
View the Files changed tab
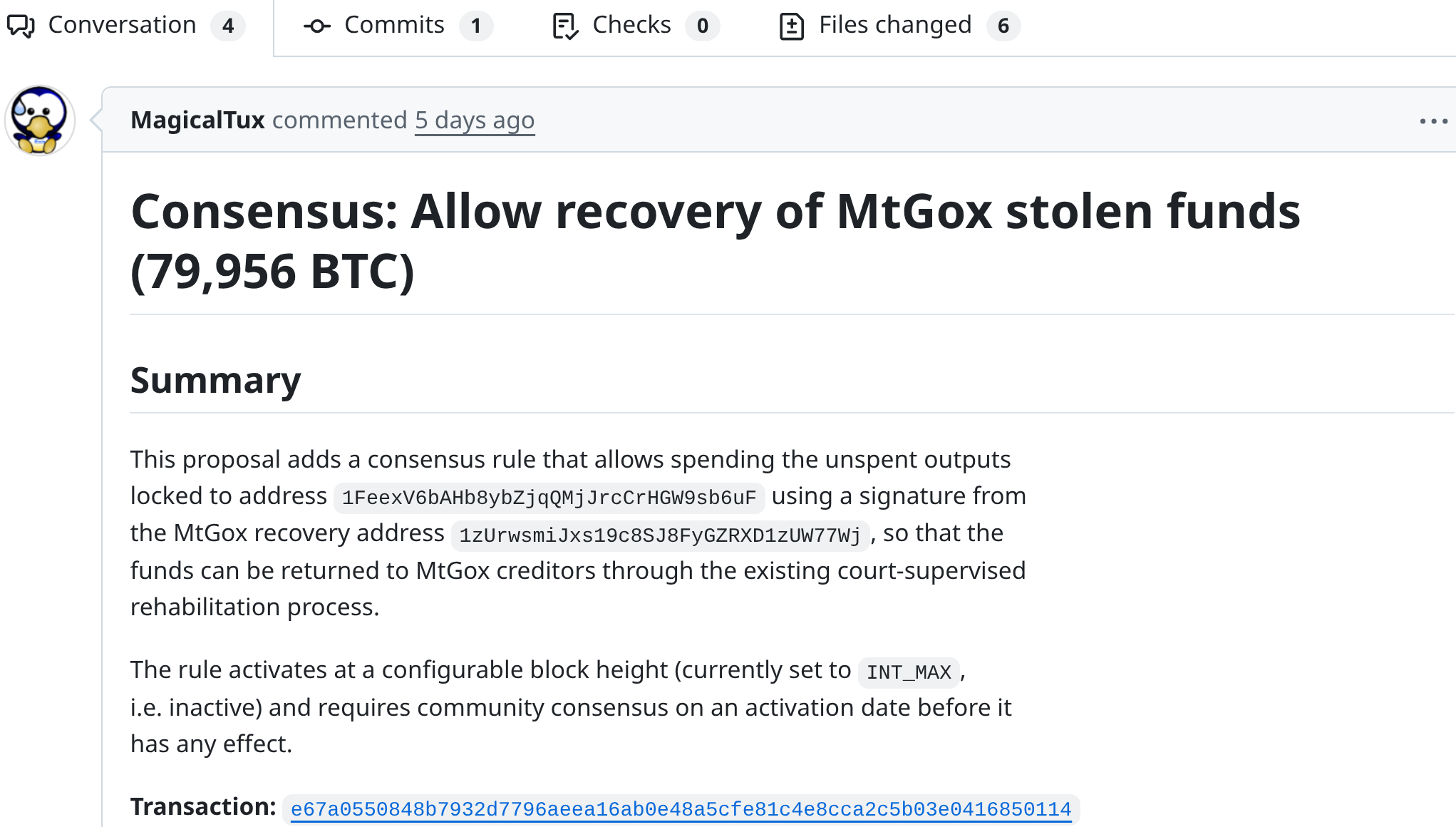(x=895, y=26)
